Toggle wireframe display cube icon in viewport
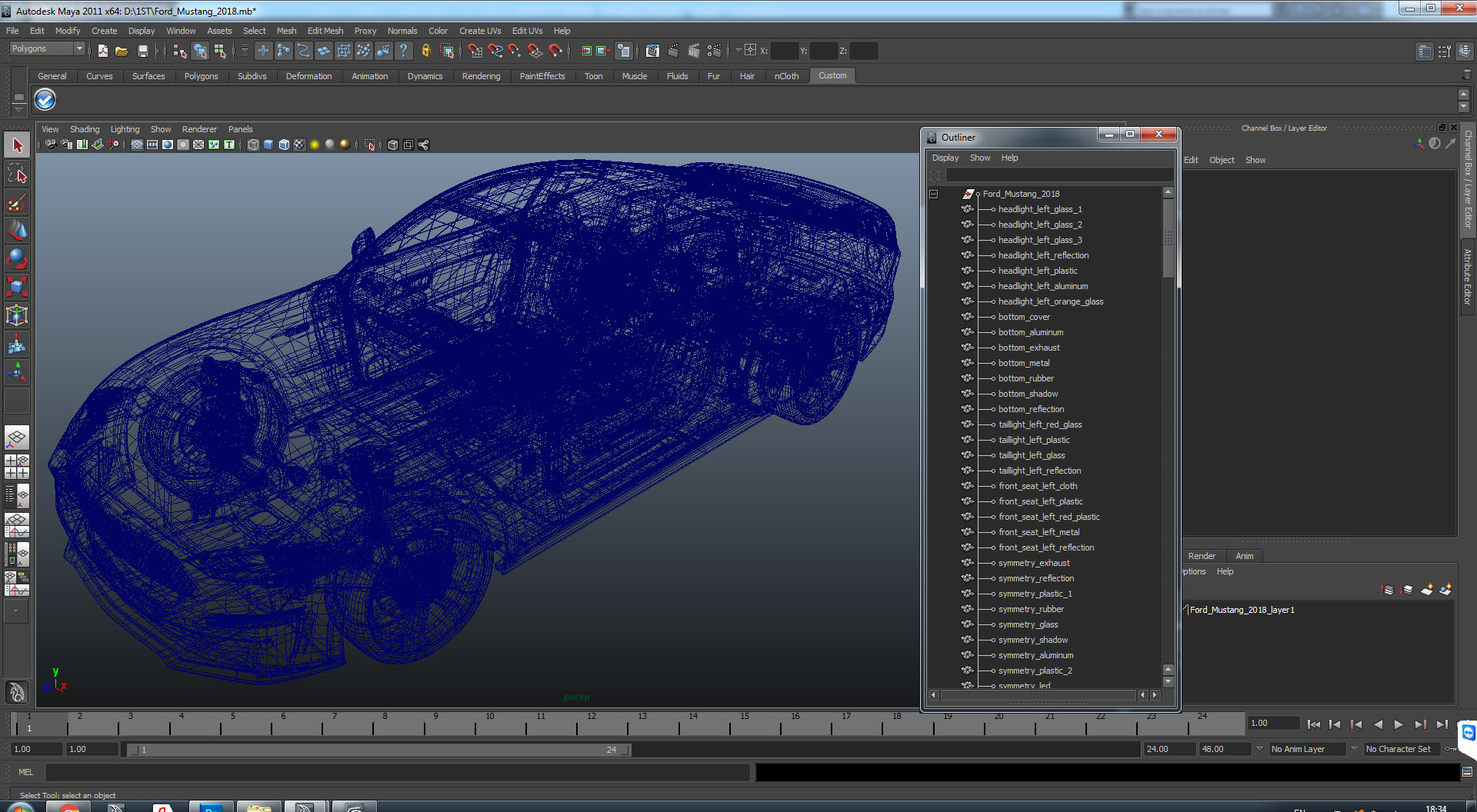Viewport: 1477px width, 812px height. tap(253, 145)
